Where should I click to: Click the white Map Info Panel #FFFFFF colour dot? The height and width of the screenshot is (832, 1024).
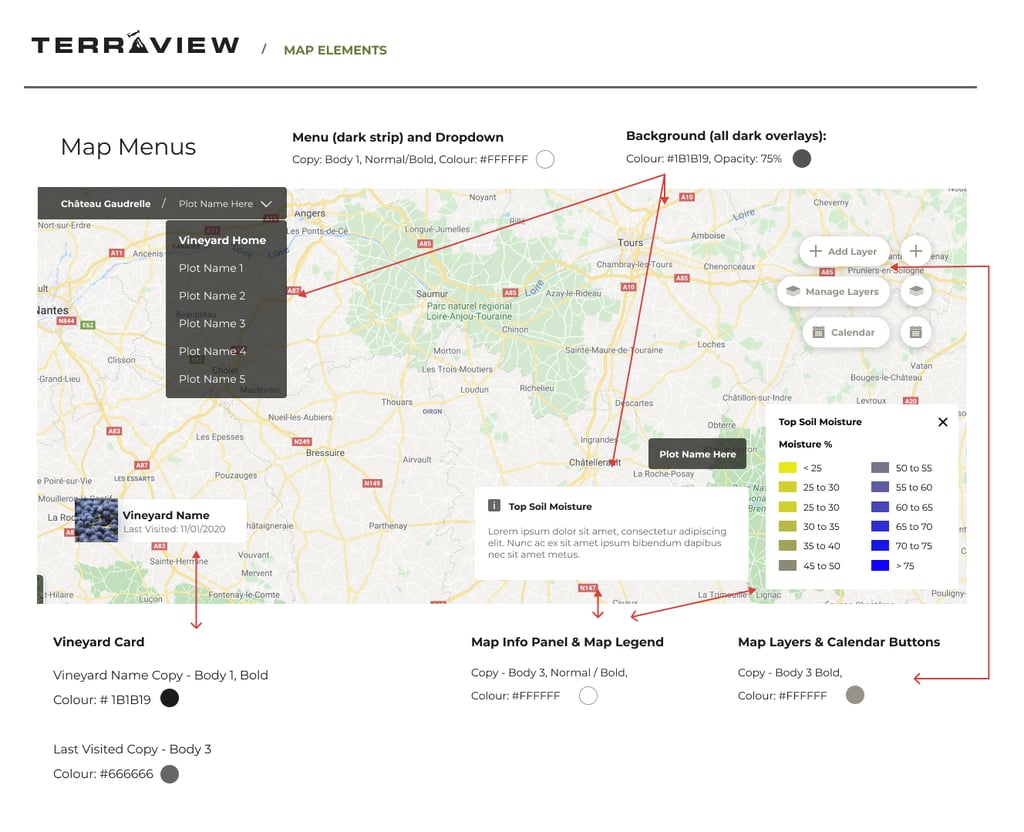point(588,696)
